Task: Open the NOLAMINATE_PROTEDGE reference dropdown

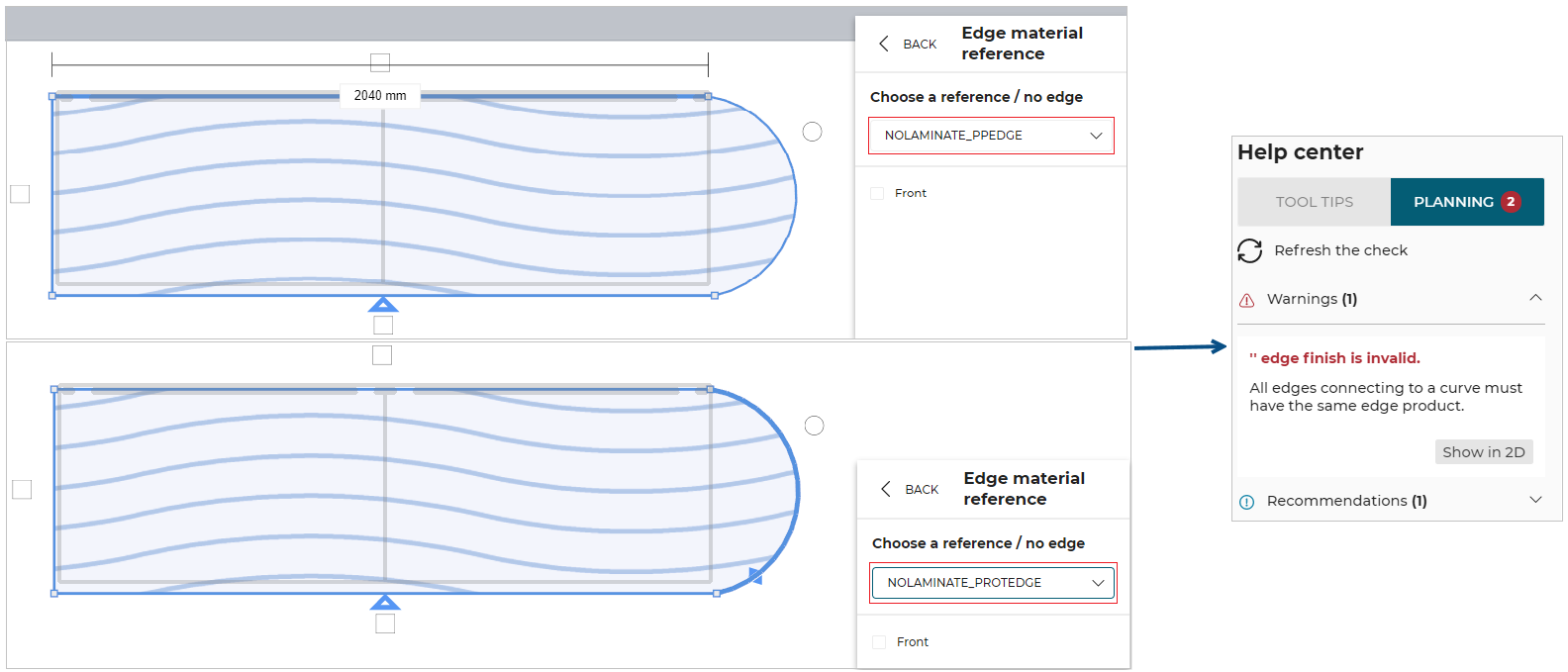Action: tap(993, 583)
